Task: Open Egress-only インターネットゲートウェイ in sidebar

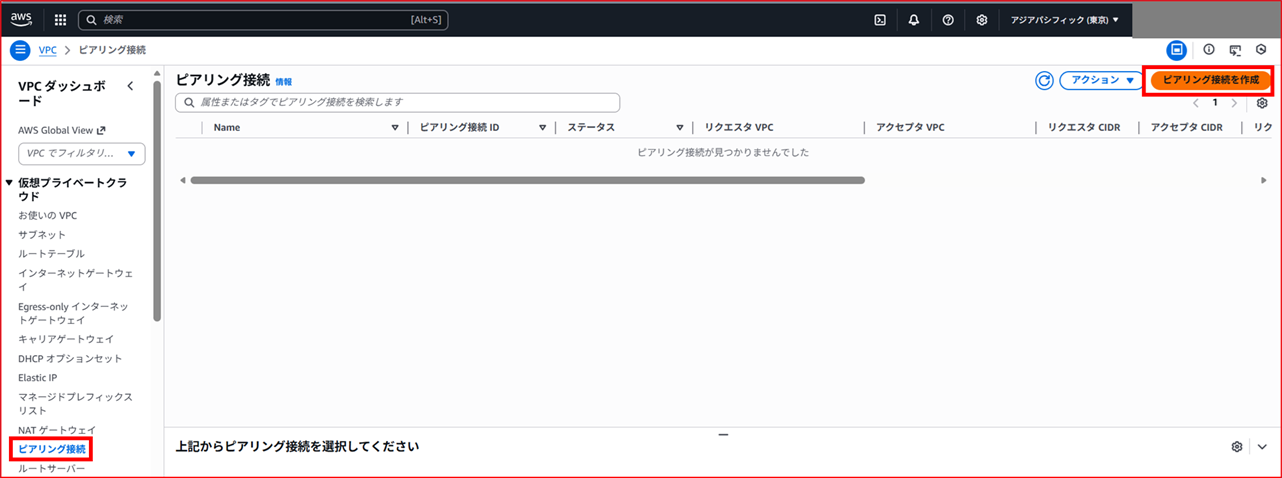Action: pos(73,313)
